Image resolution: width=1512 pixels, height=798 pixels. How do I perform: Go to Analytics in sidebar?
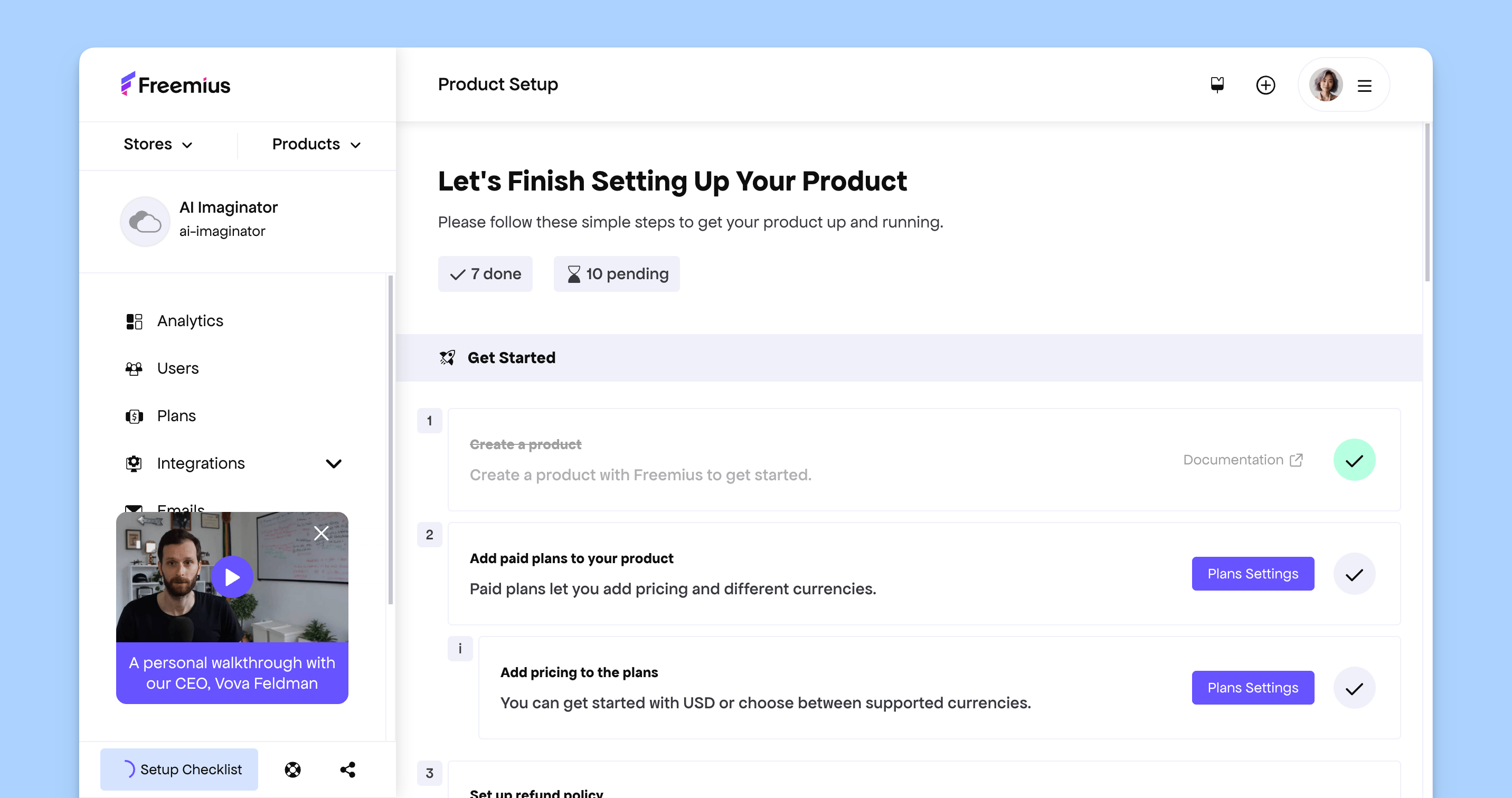pos(190,321)
